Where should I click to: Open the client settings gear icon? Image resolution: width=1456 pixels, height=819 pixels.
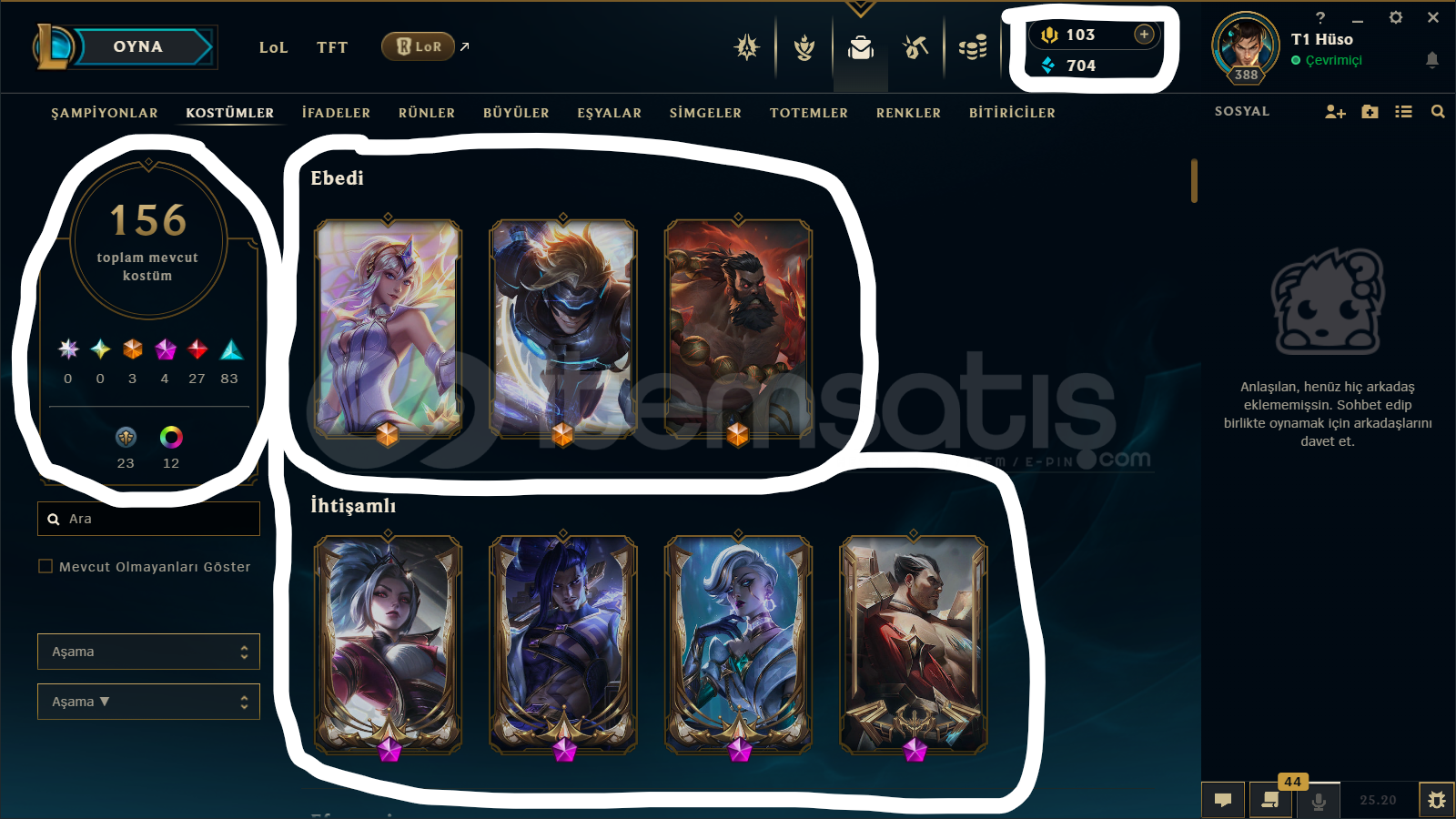click(1396, 17)
